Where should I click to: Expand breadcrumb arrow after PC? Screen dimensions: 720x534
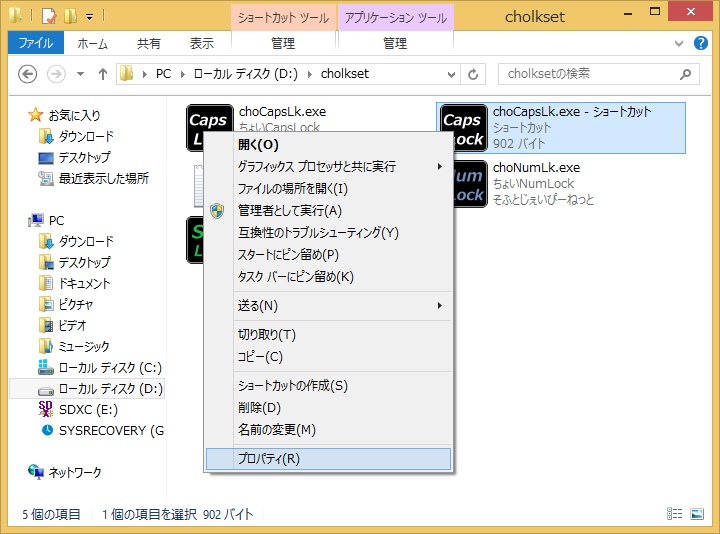coord(183,74)
